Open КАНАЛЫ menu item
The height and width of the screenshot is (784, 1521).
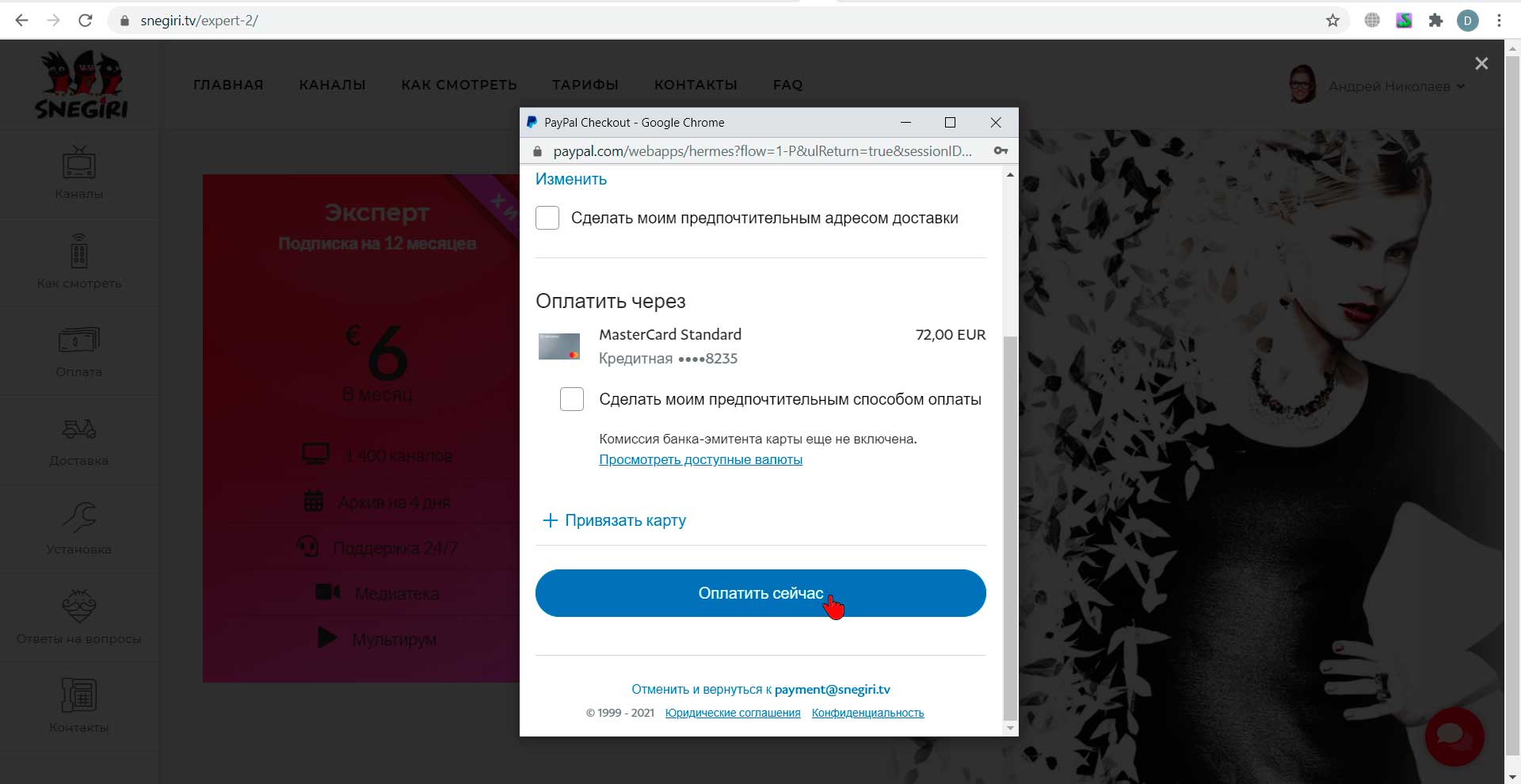(x=333, y=85)
